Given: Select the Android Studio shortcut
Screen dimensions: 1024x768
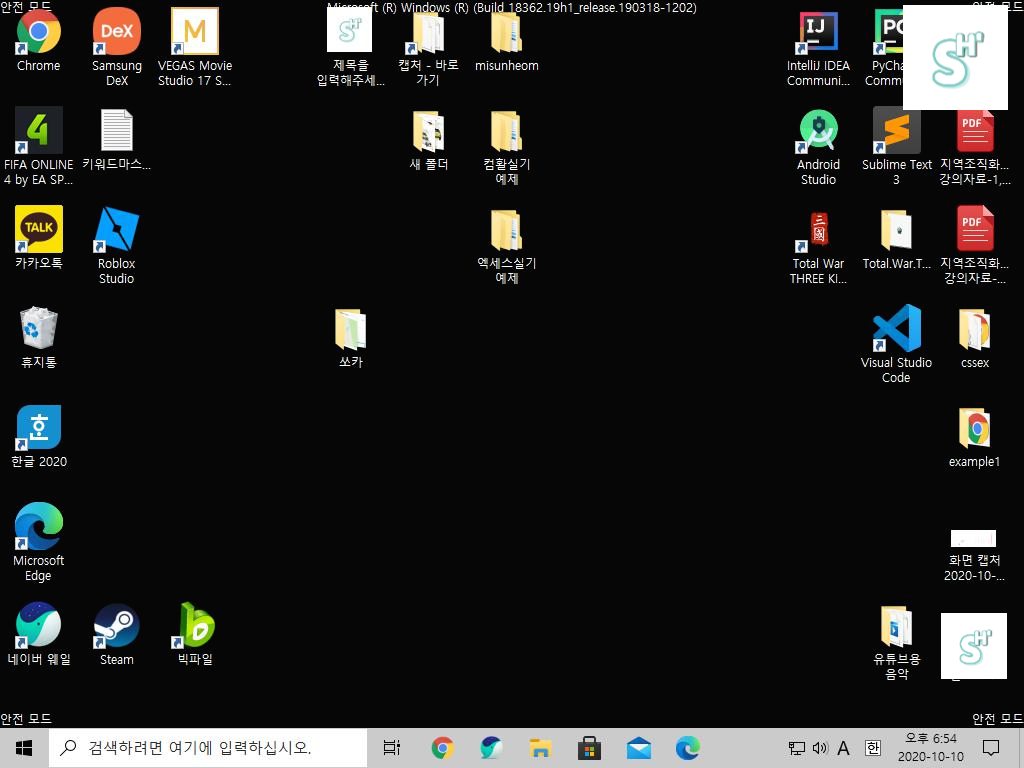Looking at the screenshot, I should coord(818,146).
